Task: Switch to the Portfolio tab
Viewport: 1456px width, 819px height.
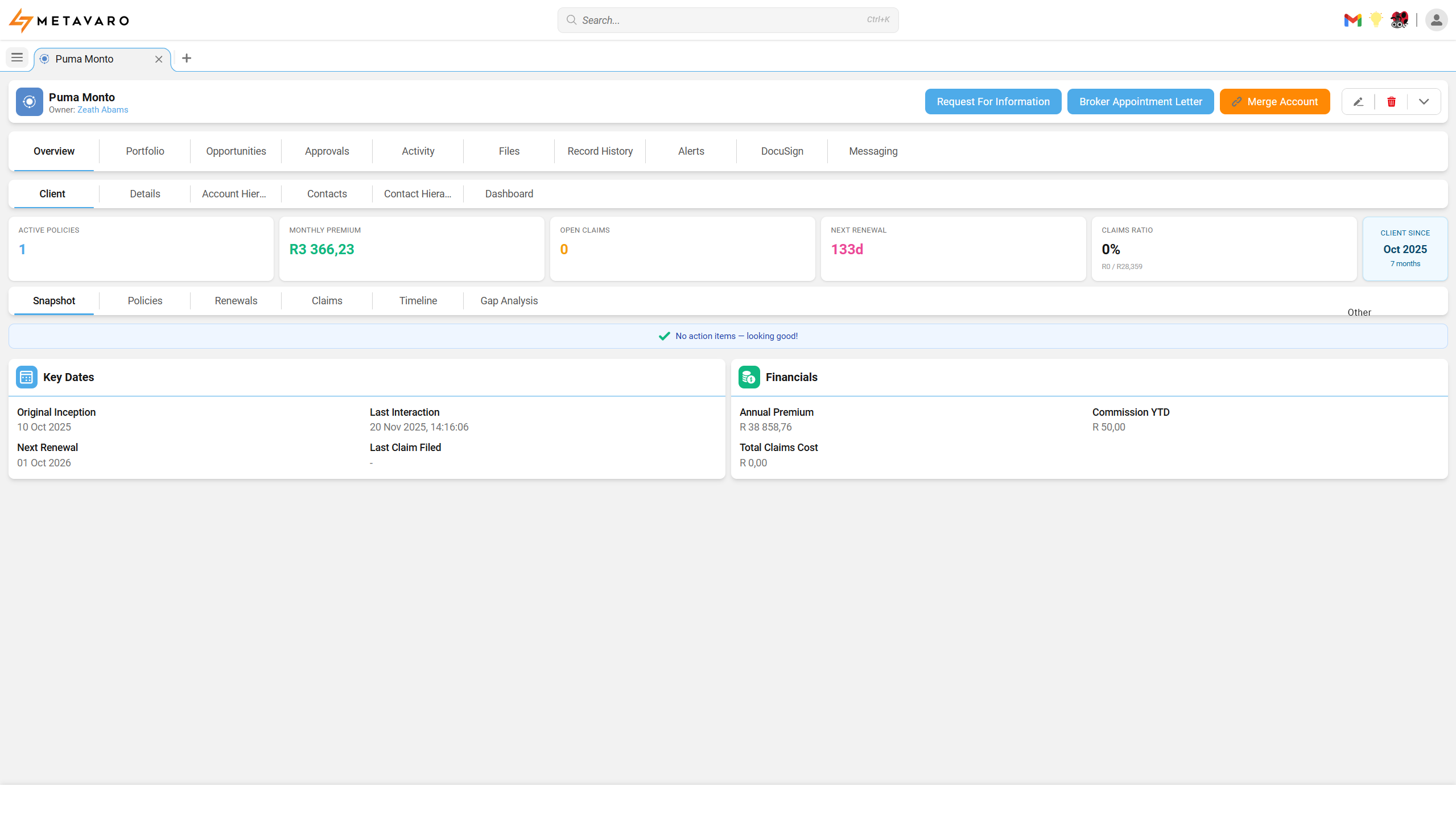Action: [145, 151]
